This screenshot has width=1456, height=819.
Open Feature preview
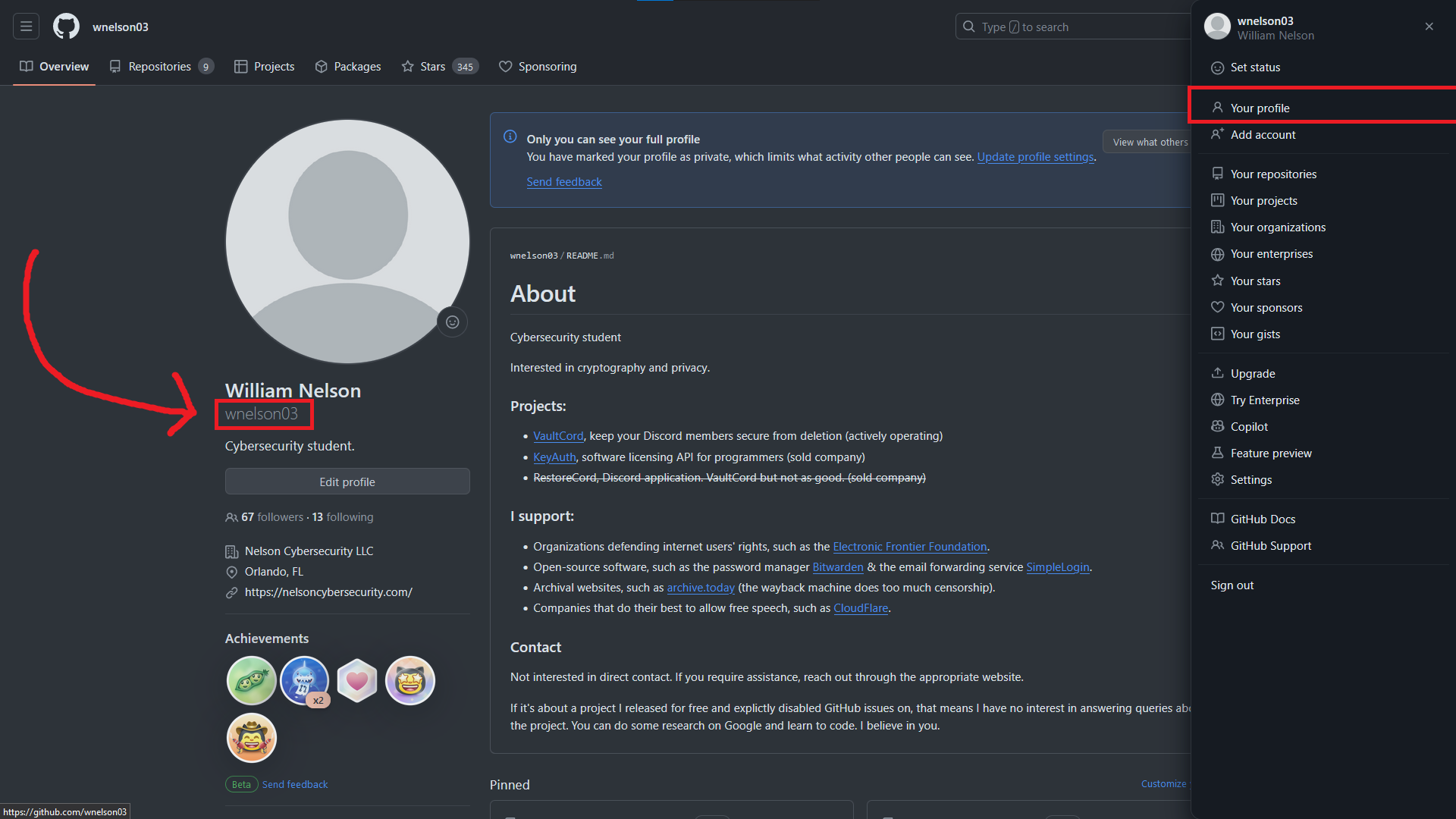(x=1323, y=453)
